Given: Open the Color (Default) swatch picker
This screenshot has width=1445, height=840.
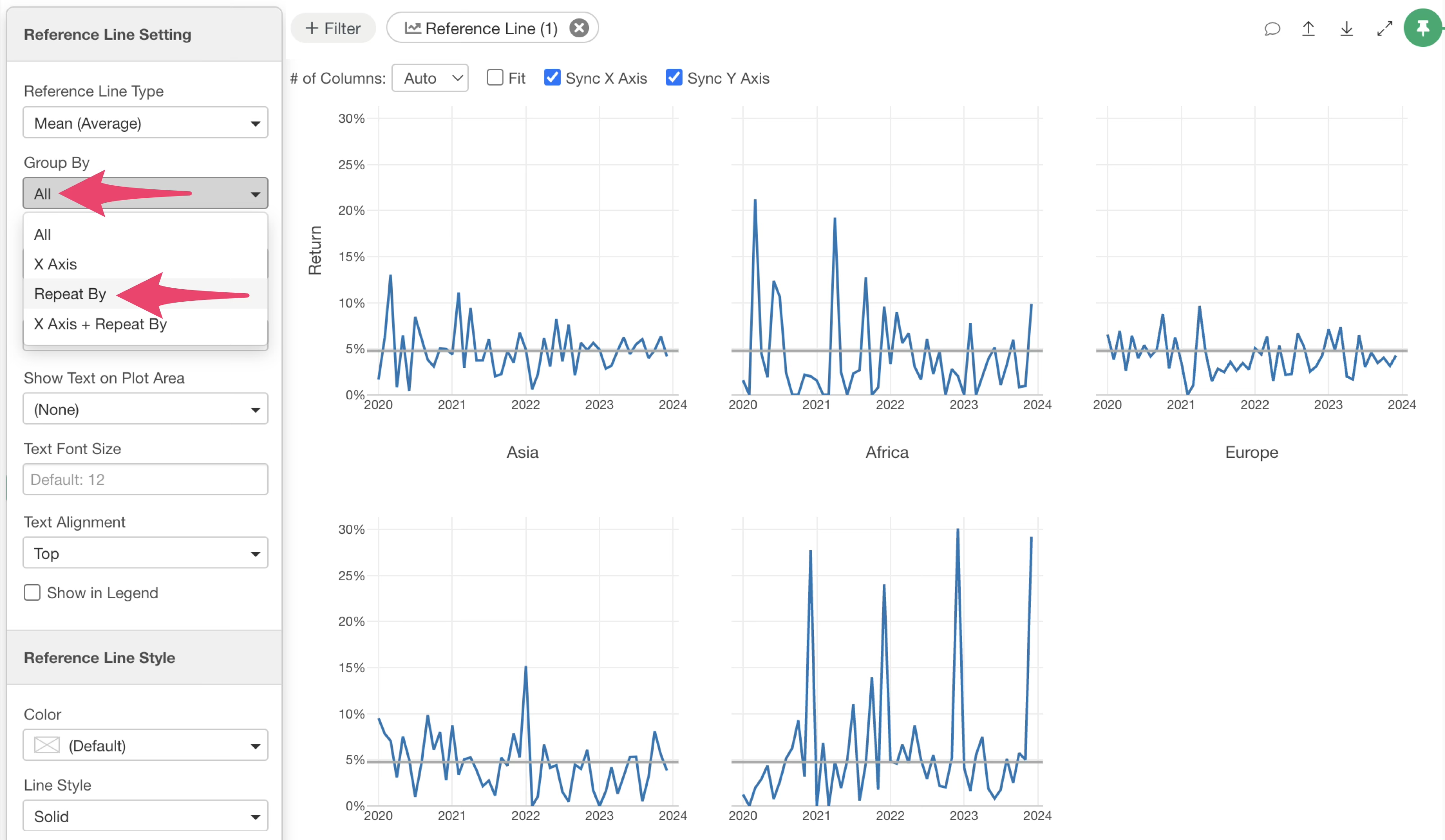Looking at the screenshot, I should click(x=145, y=745).
